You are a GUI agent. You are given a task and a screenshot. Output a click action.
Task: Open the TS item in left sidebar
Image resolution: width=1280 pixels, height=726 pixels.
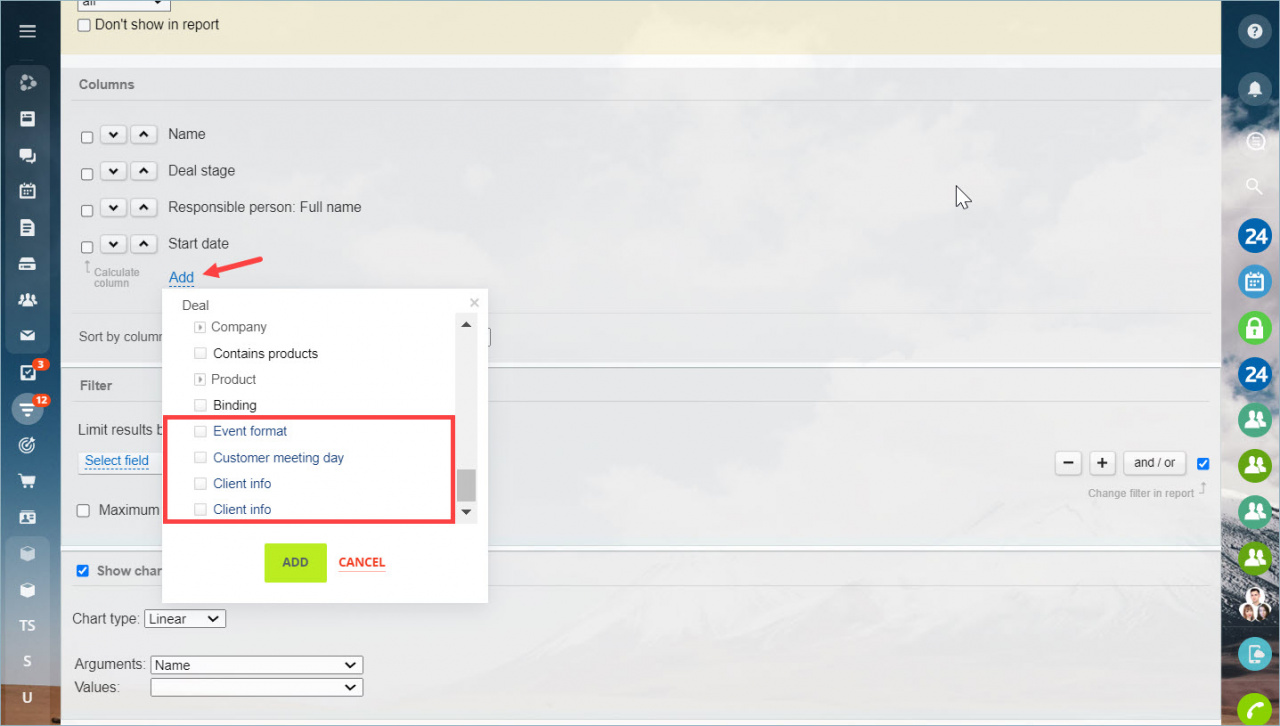pos(27,625)
